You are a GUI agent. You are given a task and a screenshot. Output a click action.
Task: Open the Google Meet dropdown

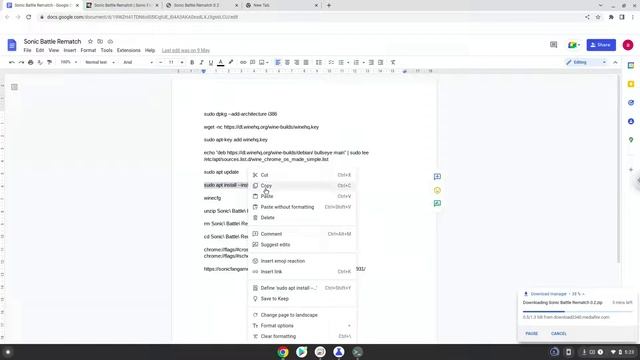573,45
